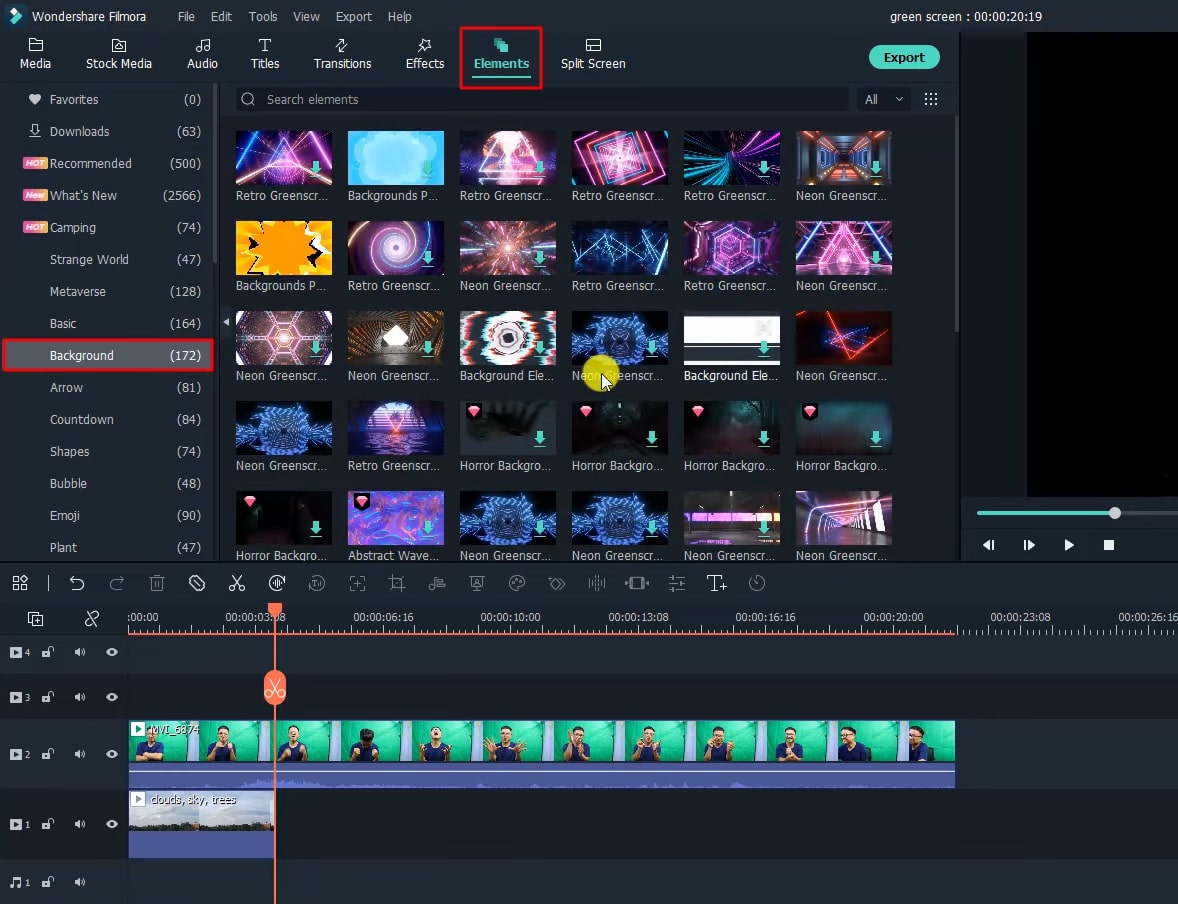
Task: Click the Motion tracking icon
Action: 357,583
